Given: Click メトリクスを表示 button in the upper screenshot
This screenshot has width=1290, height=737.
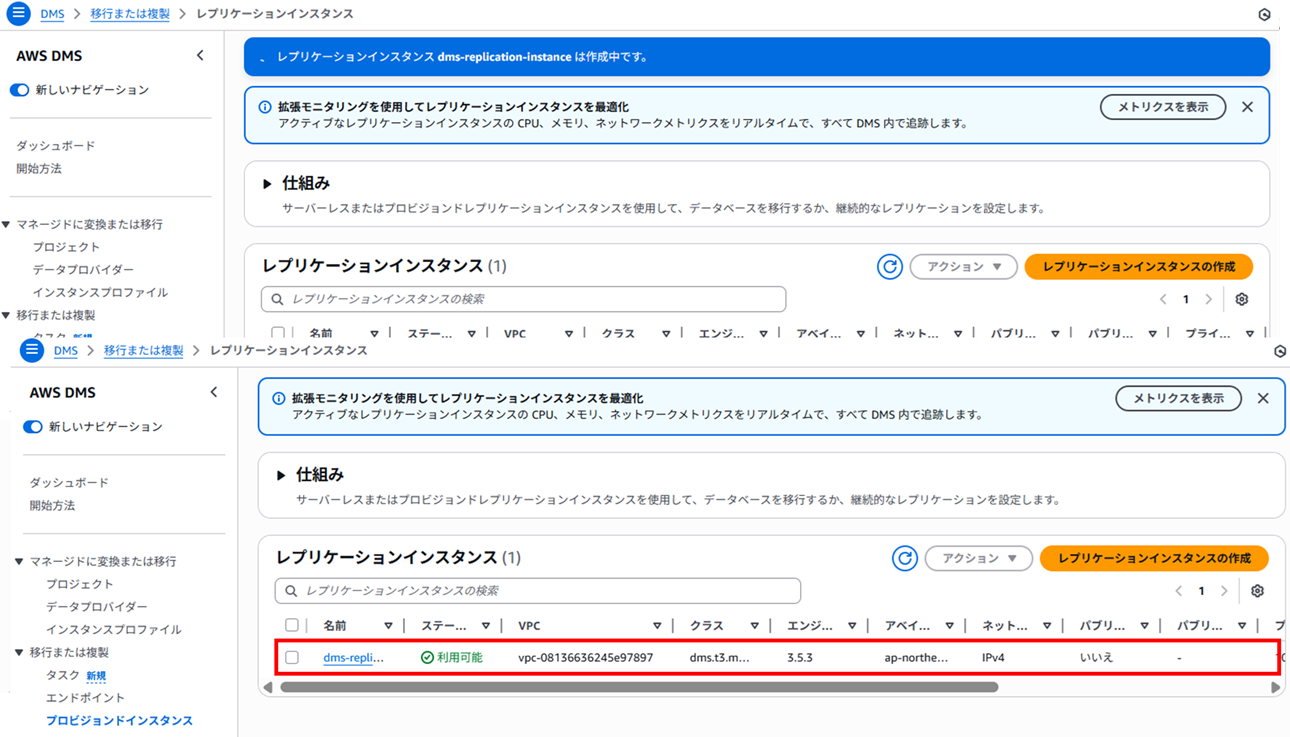Looking at the screenshot, I should (x=1163, y=107).
